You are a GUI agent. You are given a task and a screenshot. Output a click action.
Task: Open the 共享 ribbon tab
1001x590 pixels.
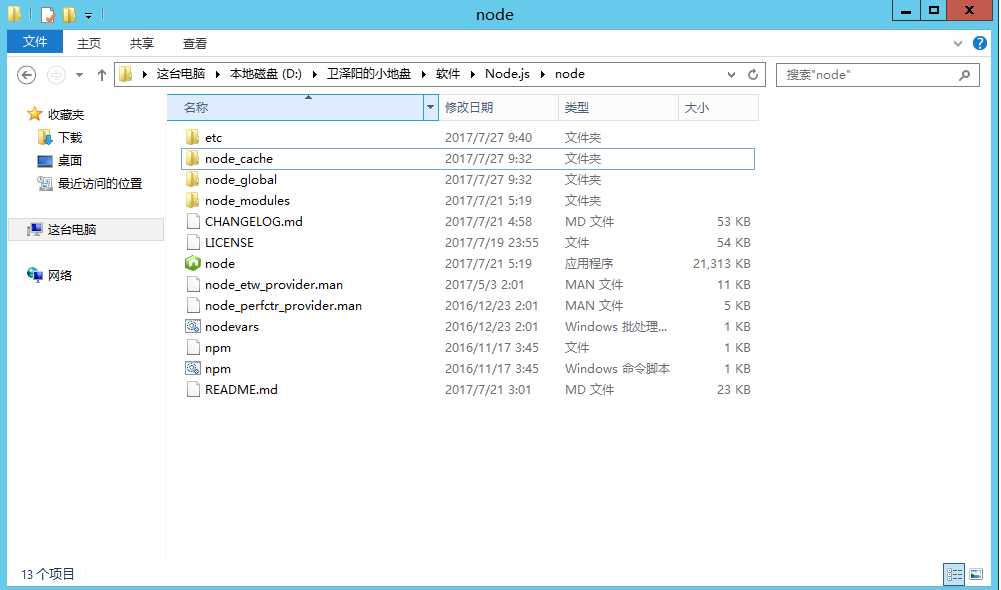tap(142, 43)
